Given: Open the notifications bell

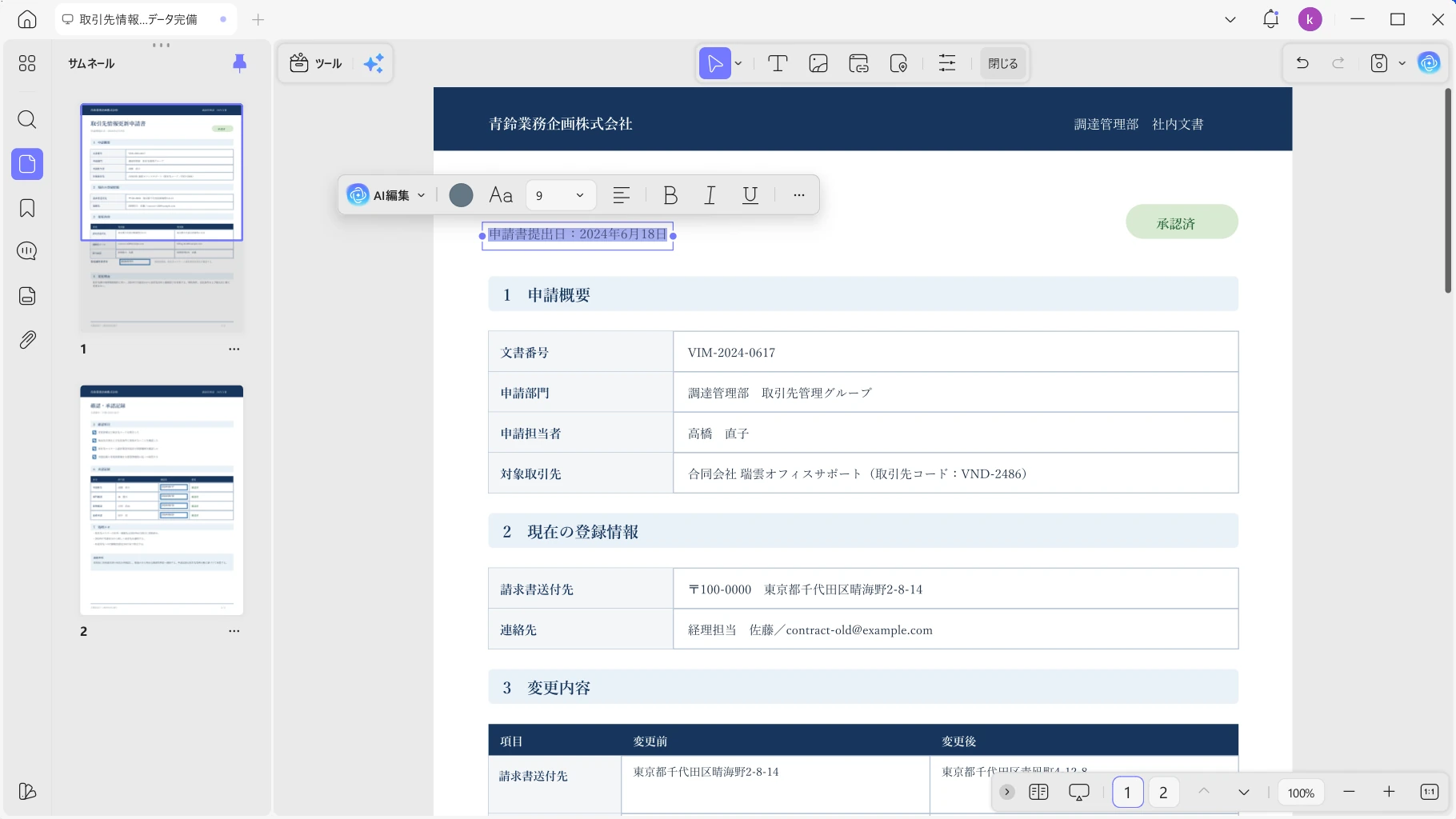Looking at the screenshot, I should 1270,19.
